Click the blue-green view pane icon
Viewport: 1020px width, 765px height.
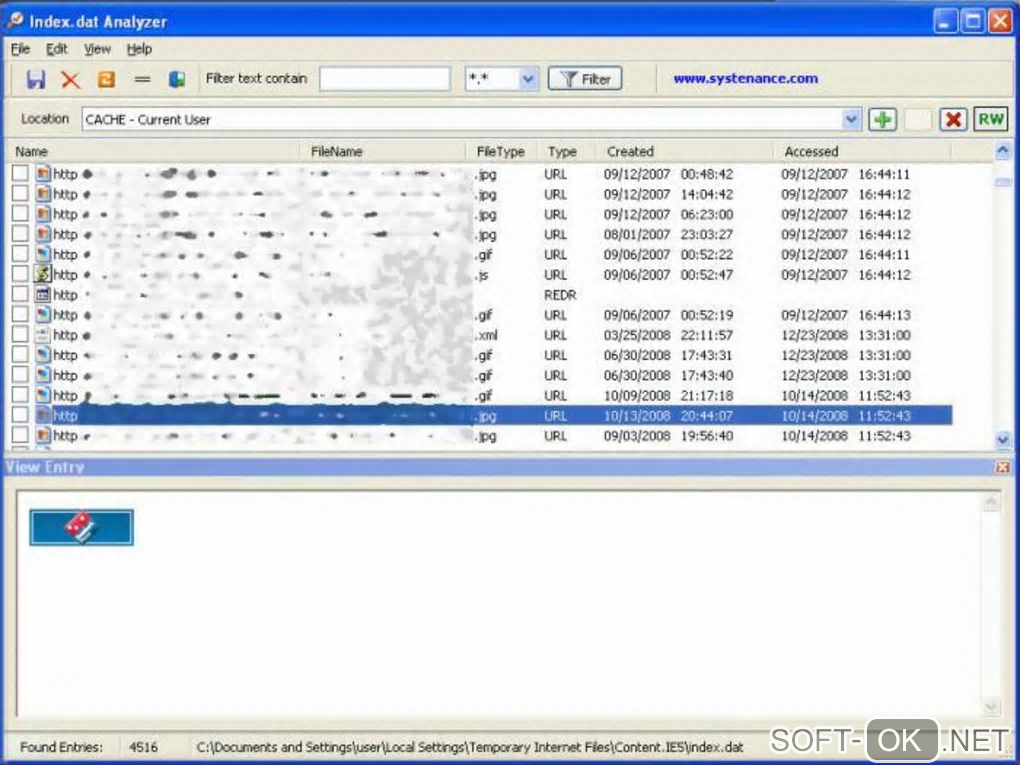point(177,79)
